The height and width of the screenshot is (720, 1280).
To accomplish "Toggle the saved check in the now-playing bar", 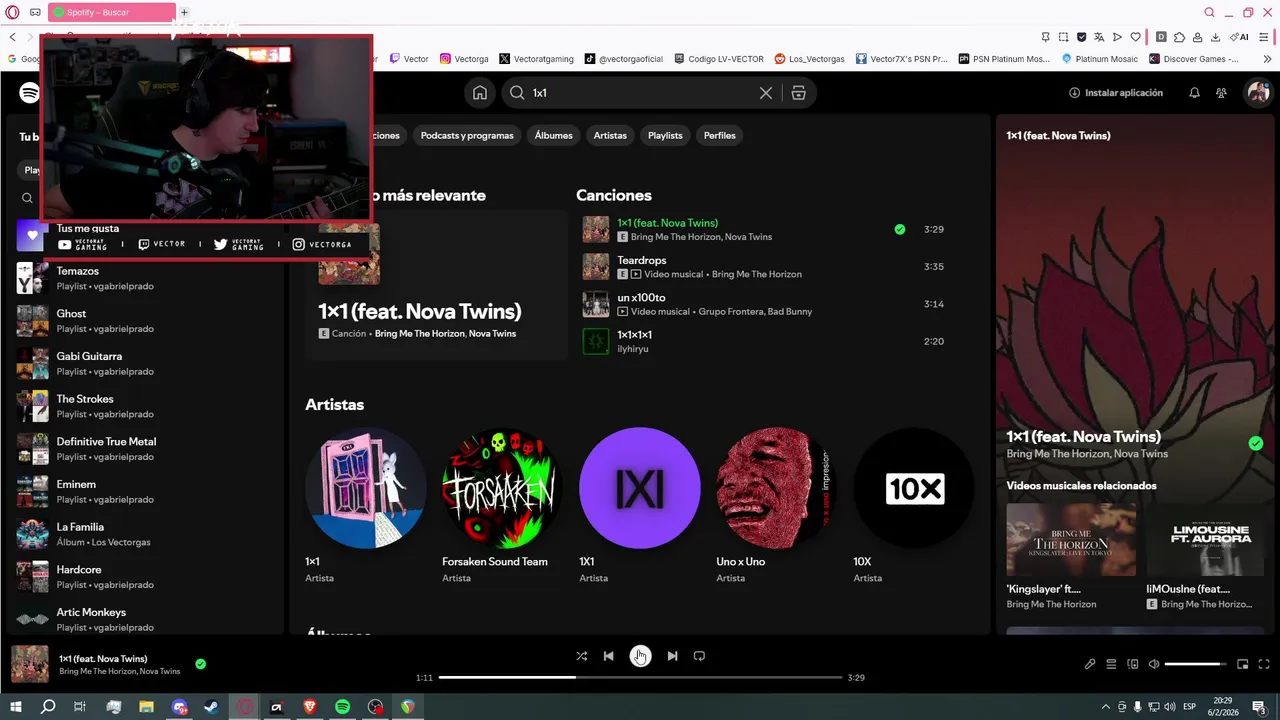I will click(201, 664).
